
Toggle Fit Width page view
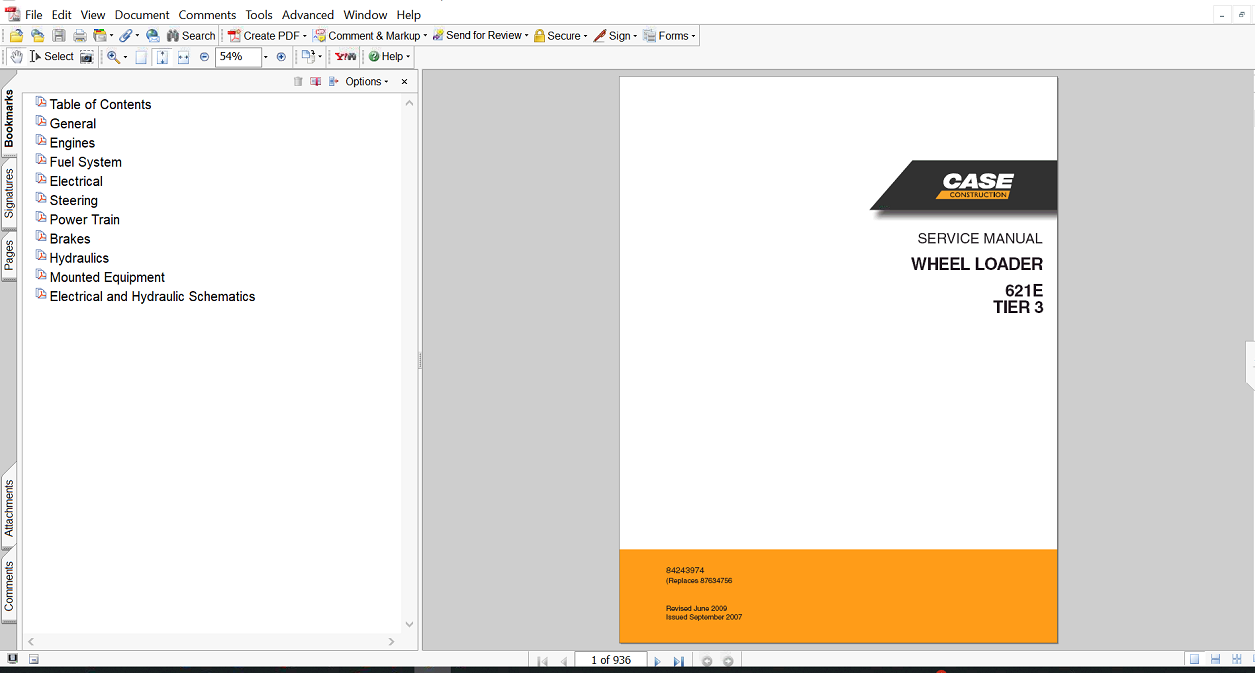pyautogui.click(x=183, y=57)
